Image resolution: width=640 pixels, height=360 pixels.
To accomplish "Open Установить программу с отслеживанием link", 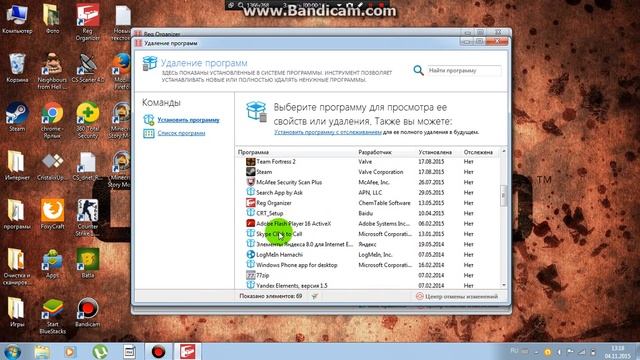I will (x=328, y=132).
